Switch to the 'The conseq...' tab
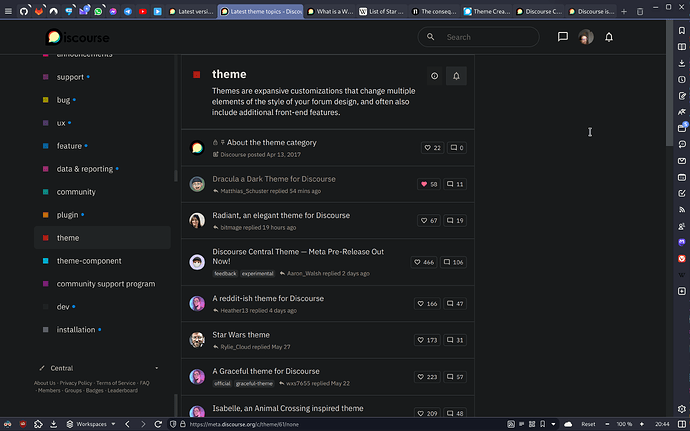690x431 pixels. 434,11
